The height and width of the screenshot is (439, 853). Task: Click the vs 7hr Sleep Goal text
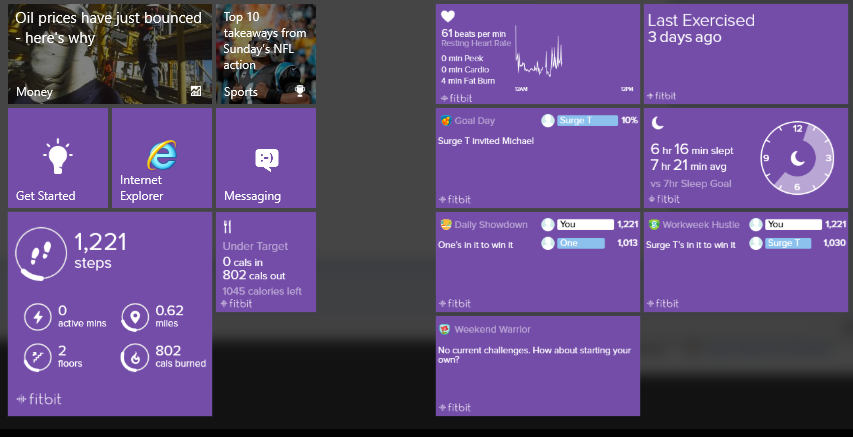pyautogui.click(x=691, y=184)
